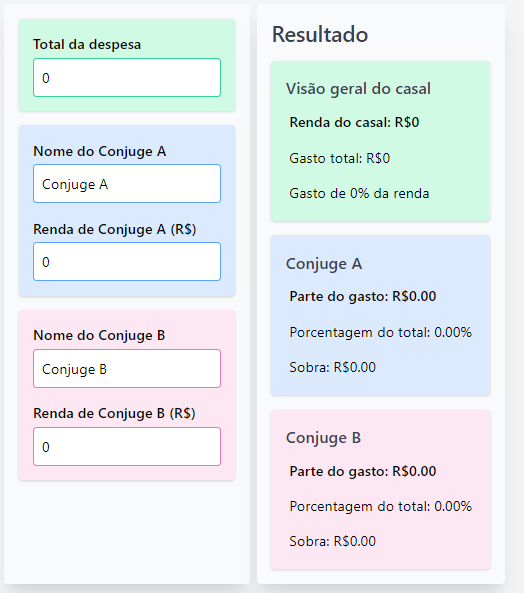
Task: Click the Nome do Conjuge B label
Action: 99,335
